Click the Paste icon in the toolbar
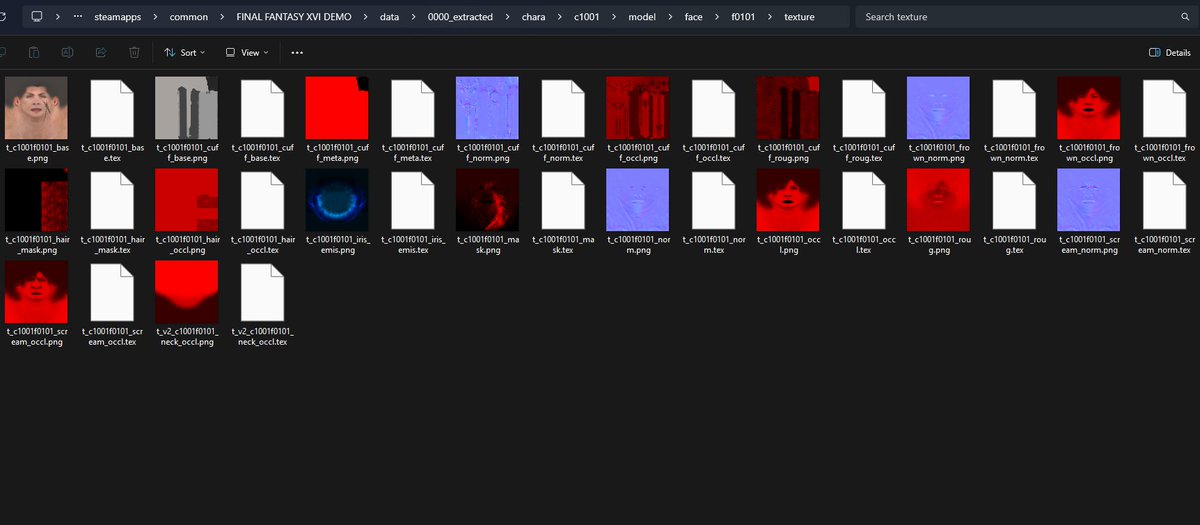Screen dimensions: 1200x525 click(x=34, y=52)
